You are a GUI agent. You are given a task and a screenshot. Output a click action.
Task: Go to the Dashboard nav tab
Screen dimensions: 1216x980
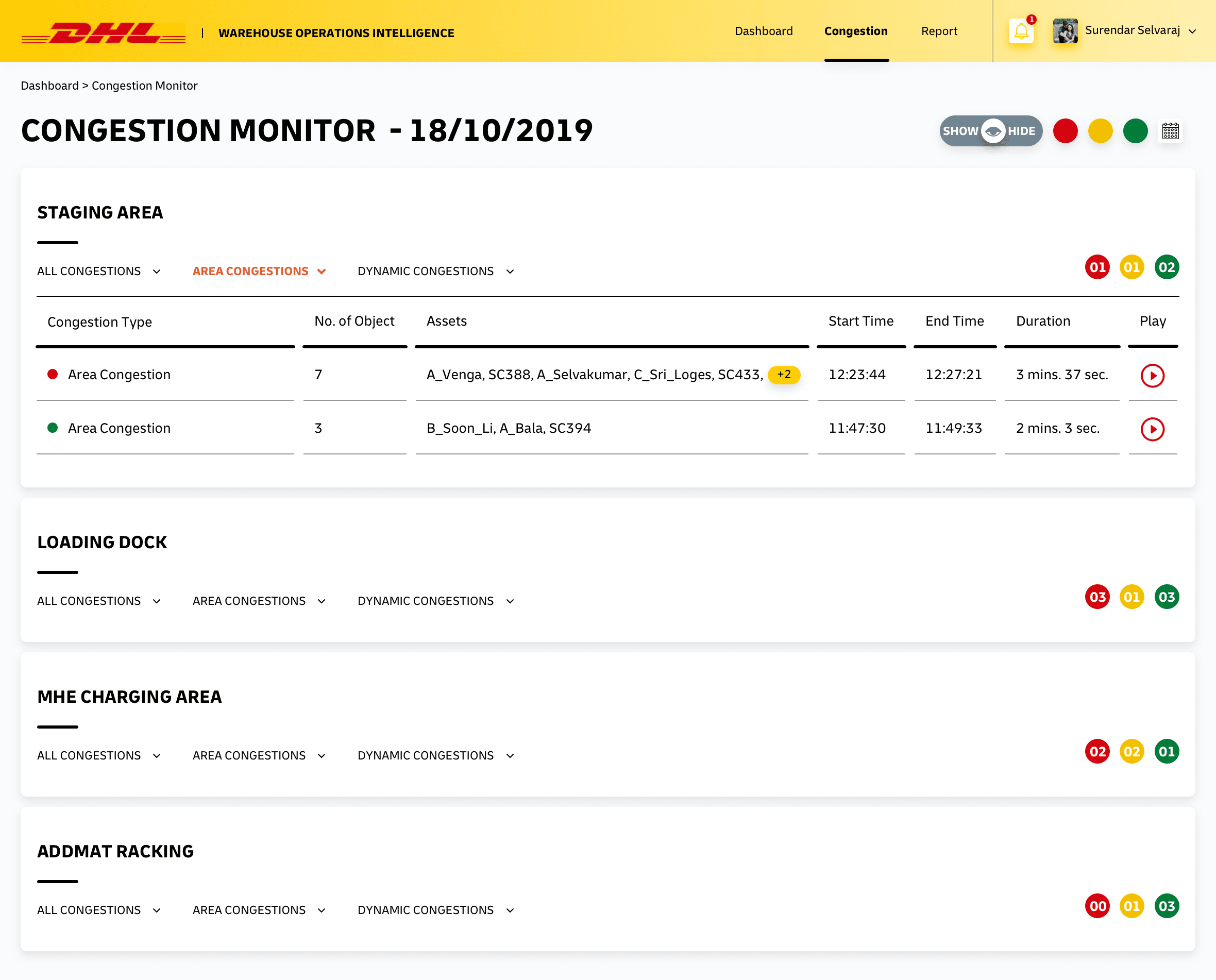point(763,31)
